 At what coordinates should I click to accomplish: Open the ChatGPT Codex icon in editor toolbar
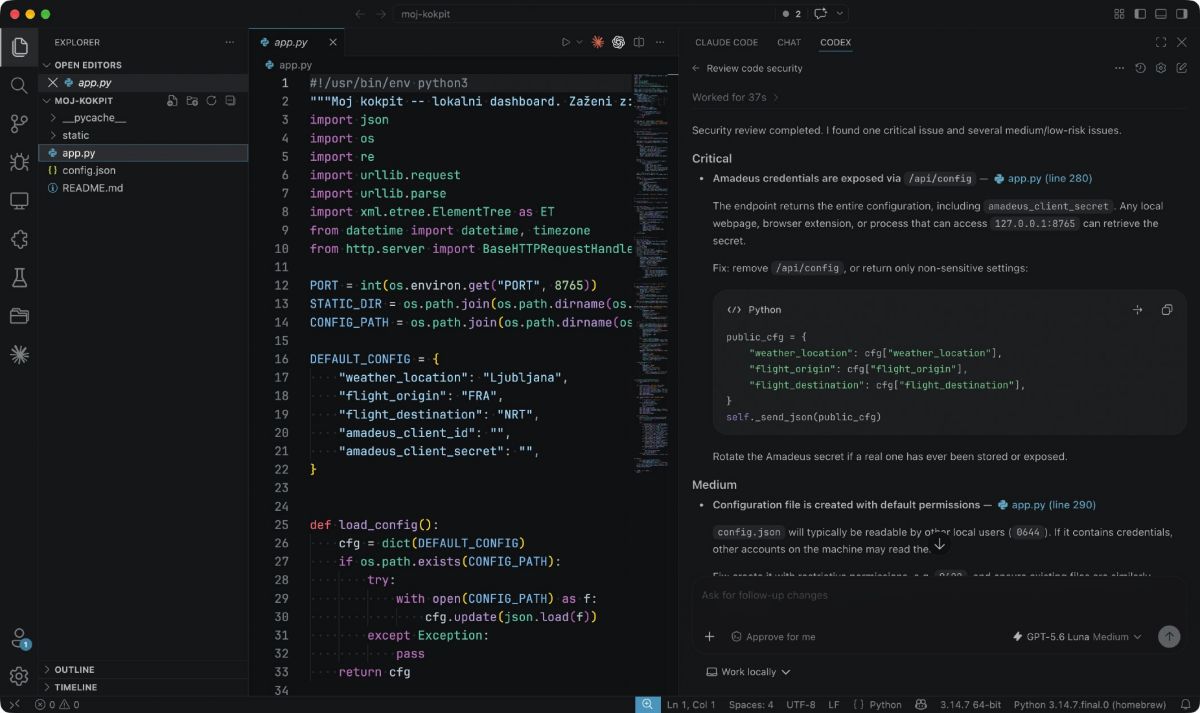[619, 42]
